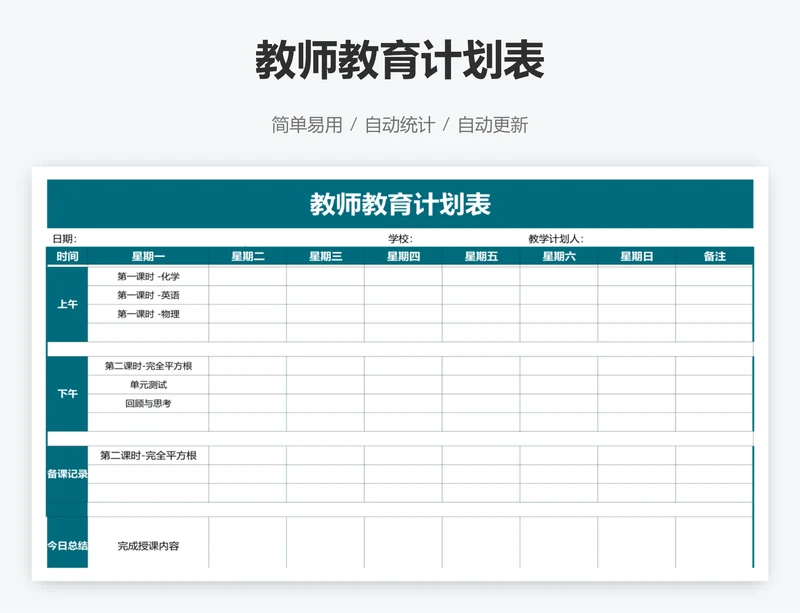Click subtitle text 简单易用
The image size is (800, 613).
(307, 125)
